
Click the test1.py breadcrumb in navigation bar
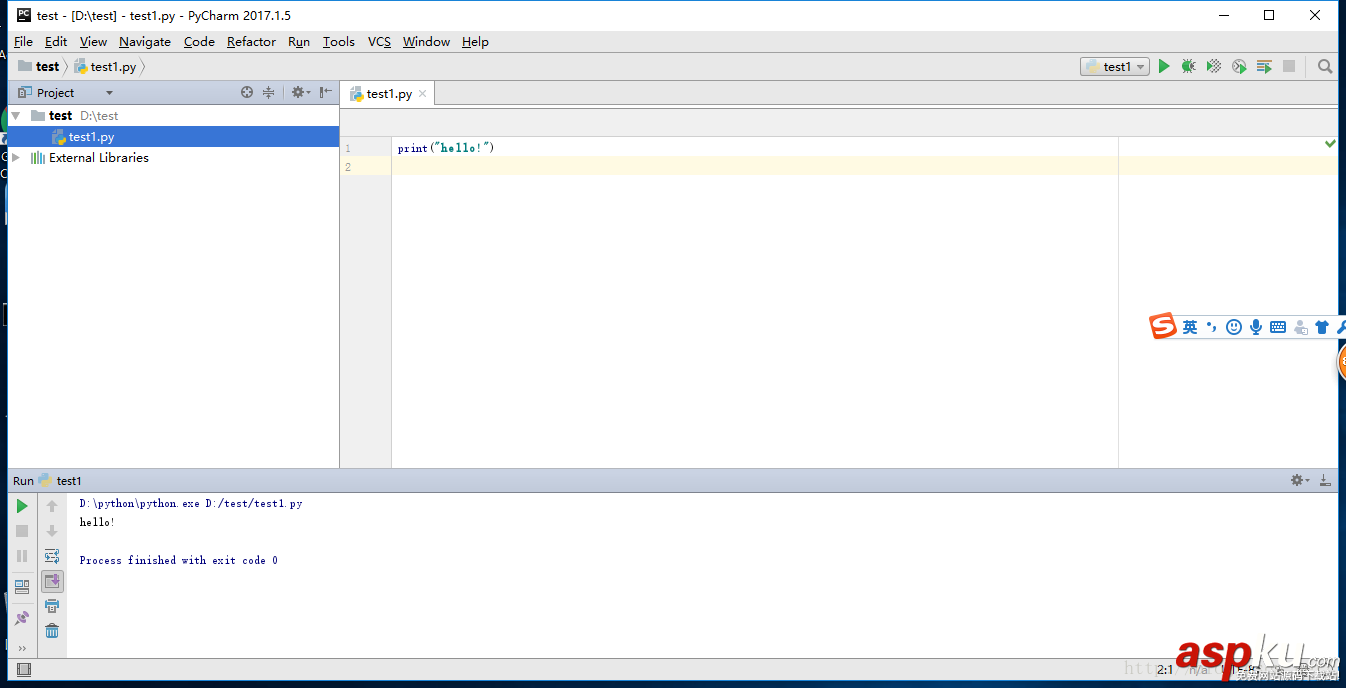tap(105, 67)
